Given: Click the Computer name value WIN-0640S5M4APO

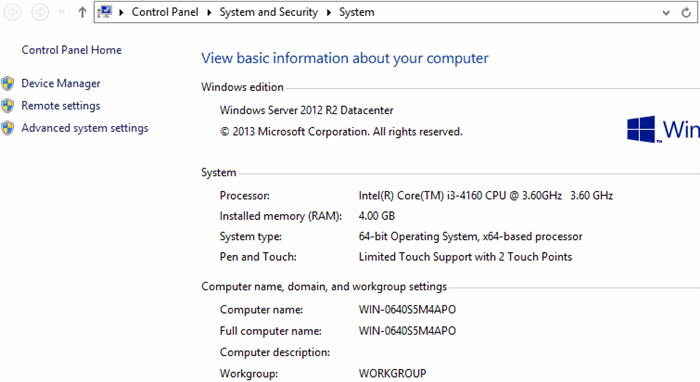Looking at the screenshot, I should tap(407, 310).
